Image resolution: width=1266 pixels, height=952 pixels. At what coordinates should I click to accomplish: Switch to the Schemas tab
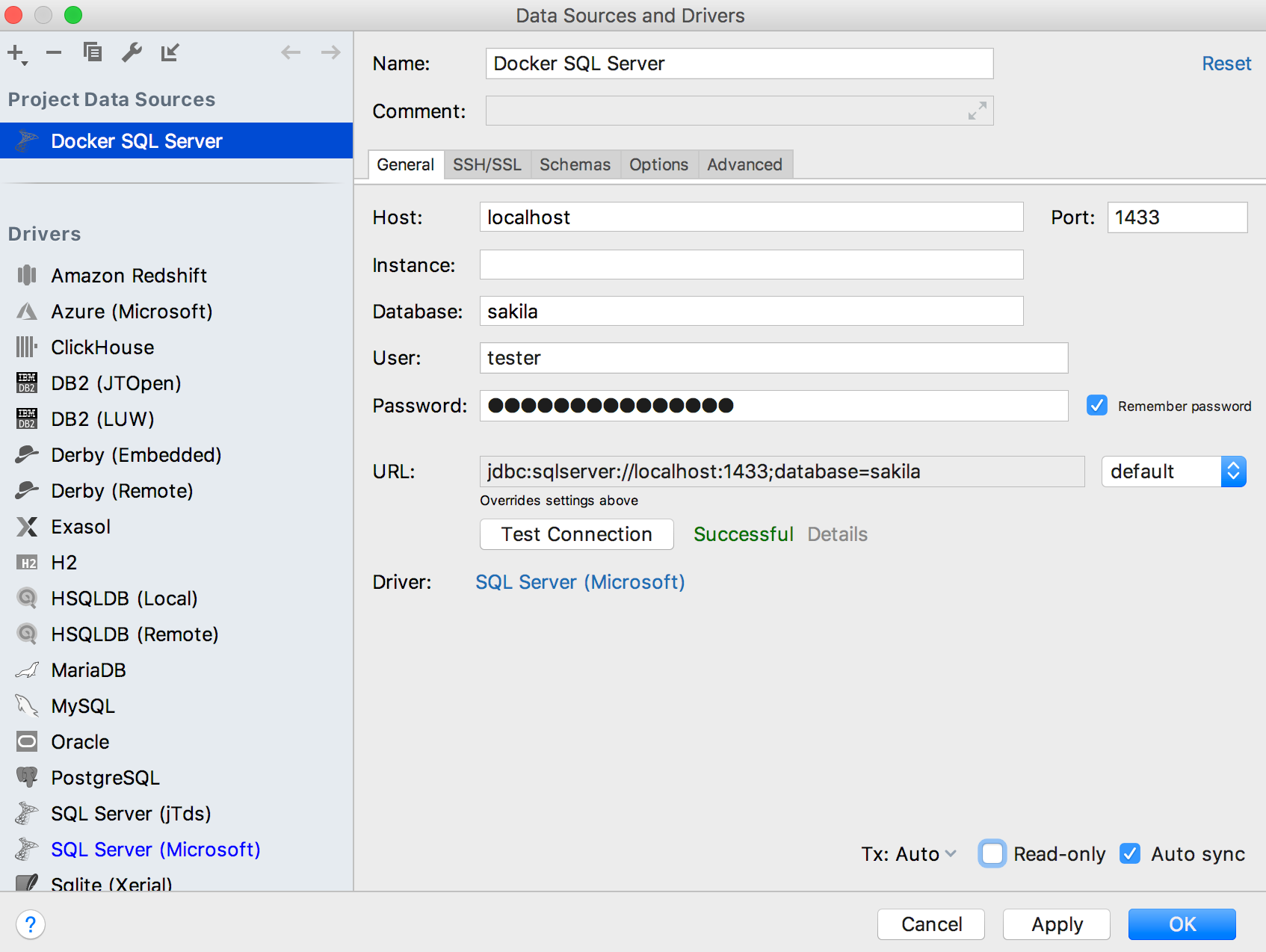pyautogui.click(x=575, y=164)
